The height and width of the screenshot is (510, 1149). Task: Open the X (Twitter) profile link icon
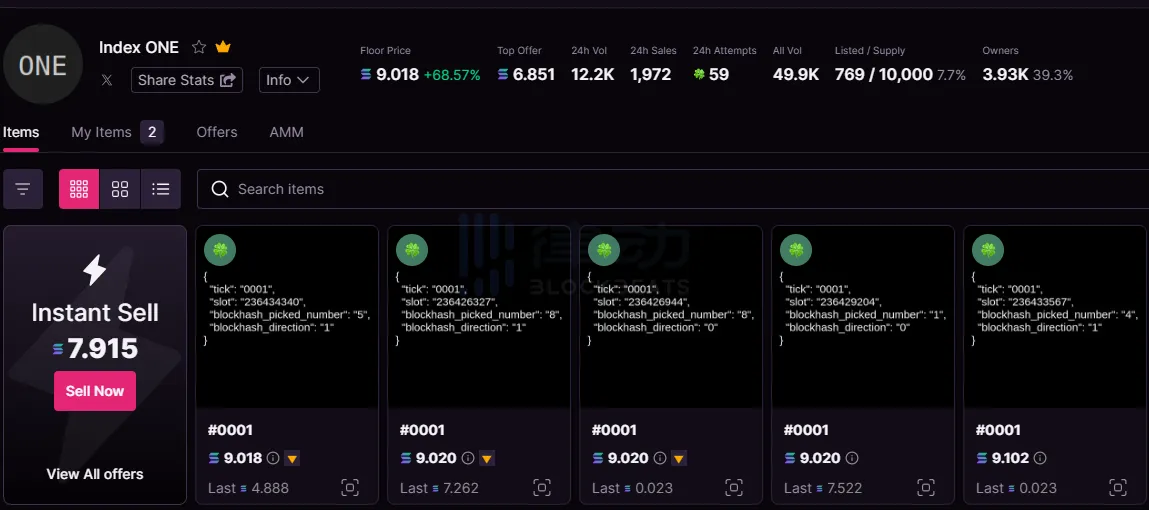tap(107, 80)
